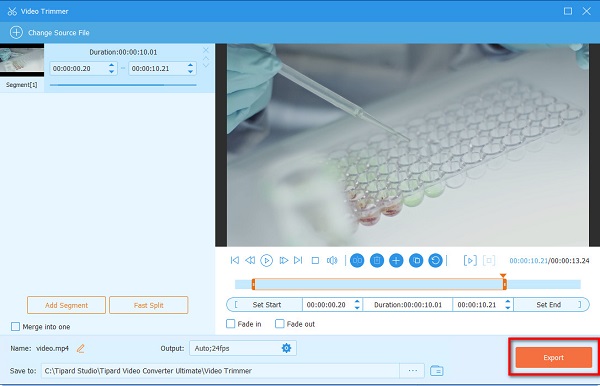The image size is (600, 386).
Task: Open output settings gear icon
Action: tap(286, 348)
